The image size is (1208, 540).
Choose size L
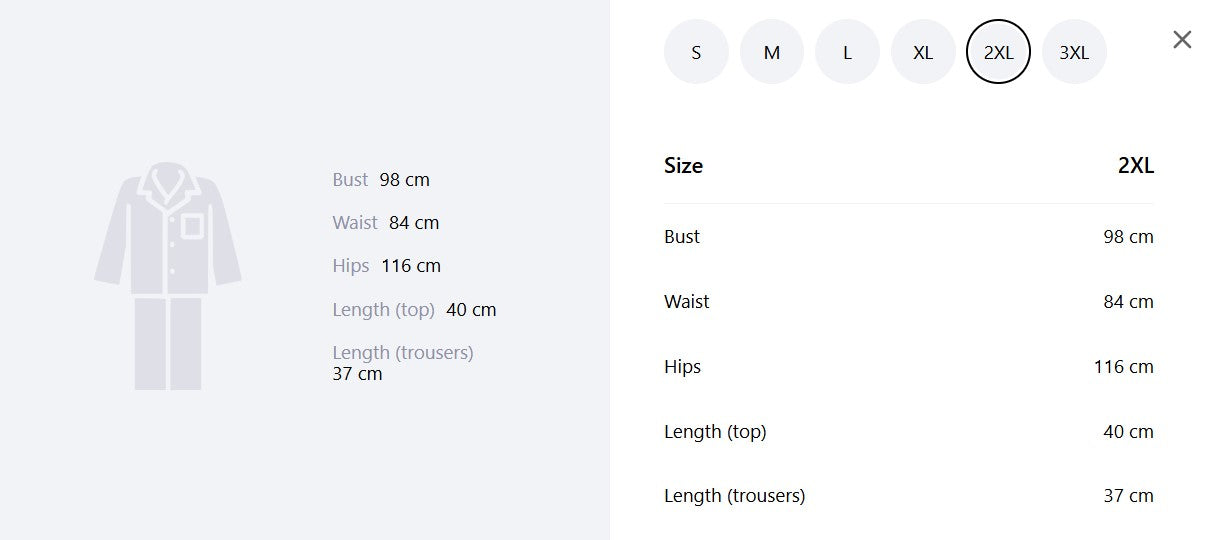(x=847, y=52)
